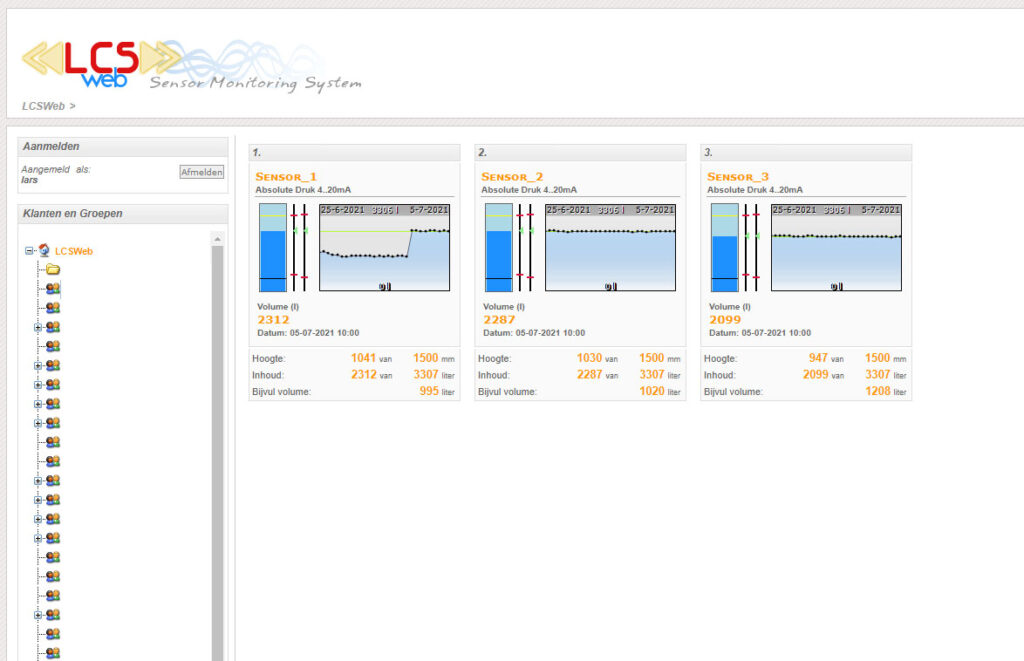Screen dimensions: 1024x661
Task: Open the Sensor_1 trend chart
Action: 385,248
